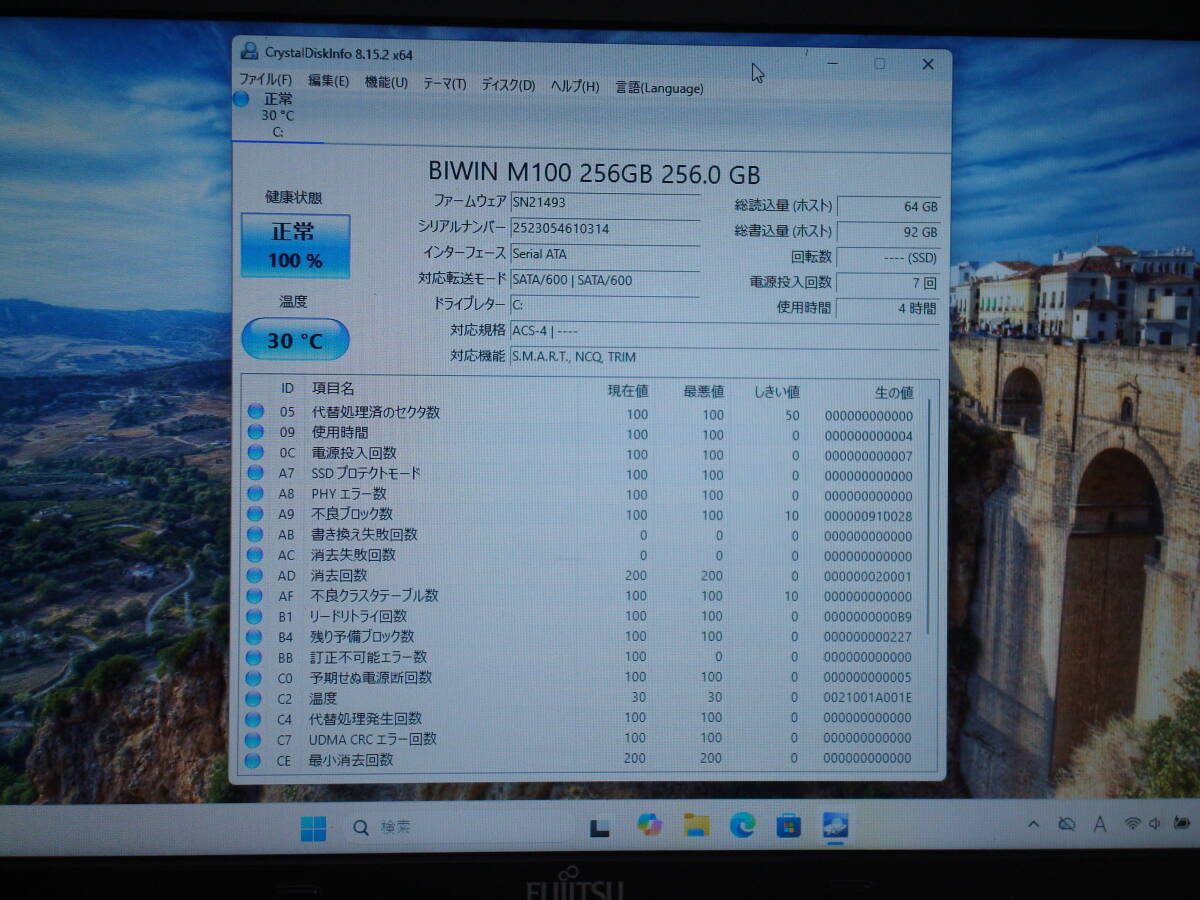Open the 言語(Language) menu
The width and height of the screenshot is (1200, 900).
pos(659,88)
